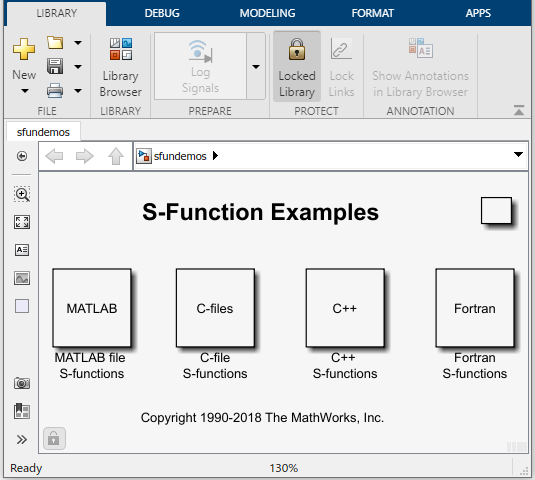Image resolution: width=535 pixels, height=480 pixels.
Task: Toggle hide/show explorer bar circle arrow icon
Action: (22, 156)
